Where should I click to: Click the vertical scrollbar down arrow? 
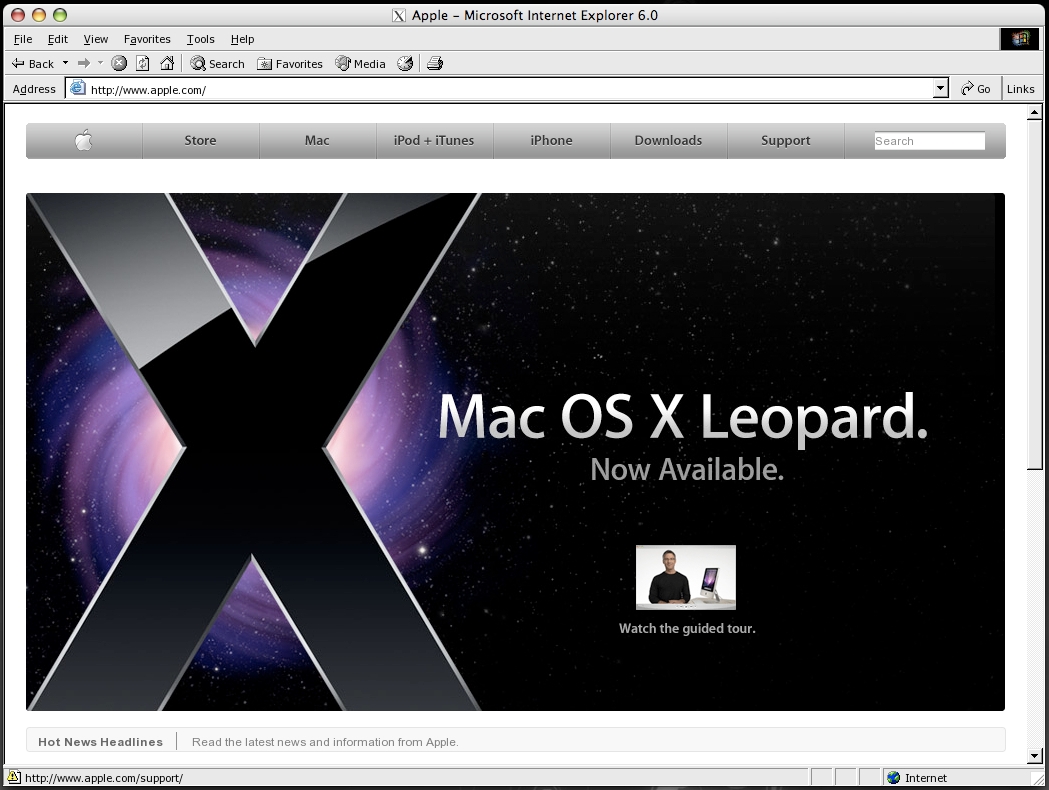(1034, 757)
